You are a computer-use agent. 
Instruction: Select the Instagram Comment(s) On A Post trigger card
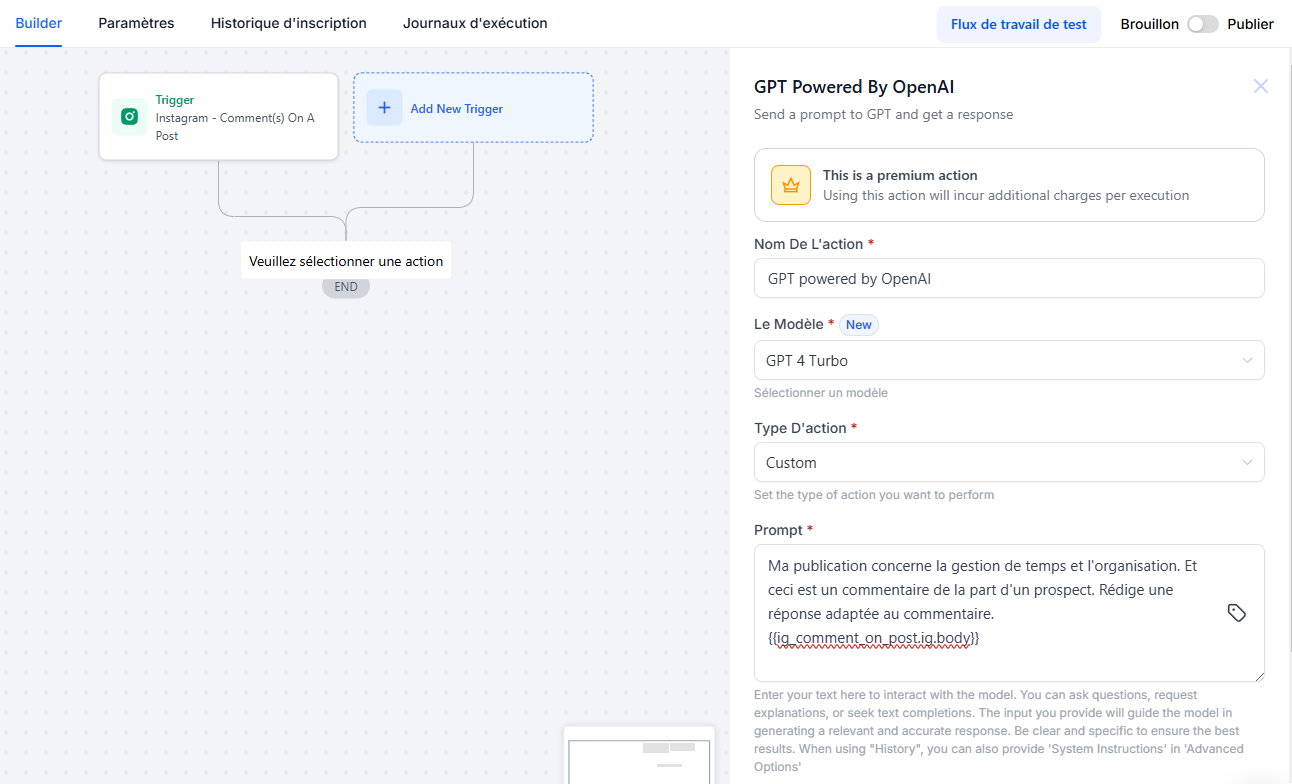coord(218,116)
